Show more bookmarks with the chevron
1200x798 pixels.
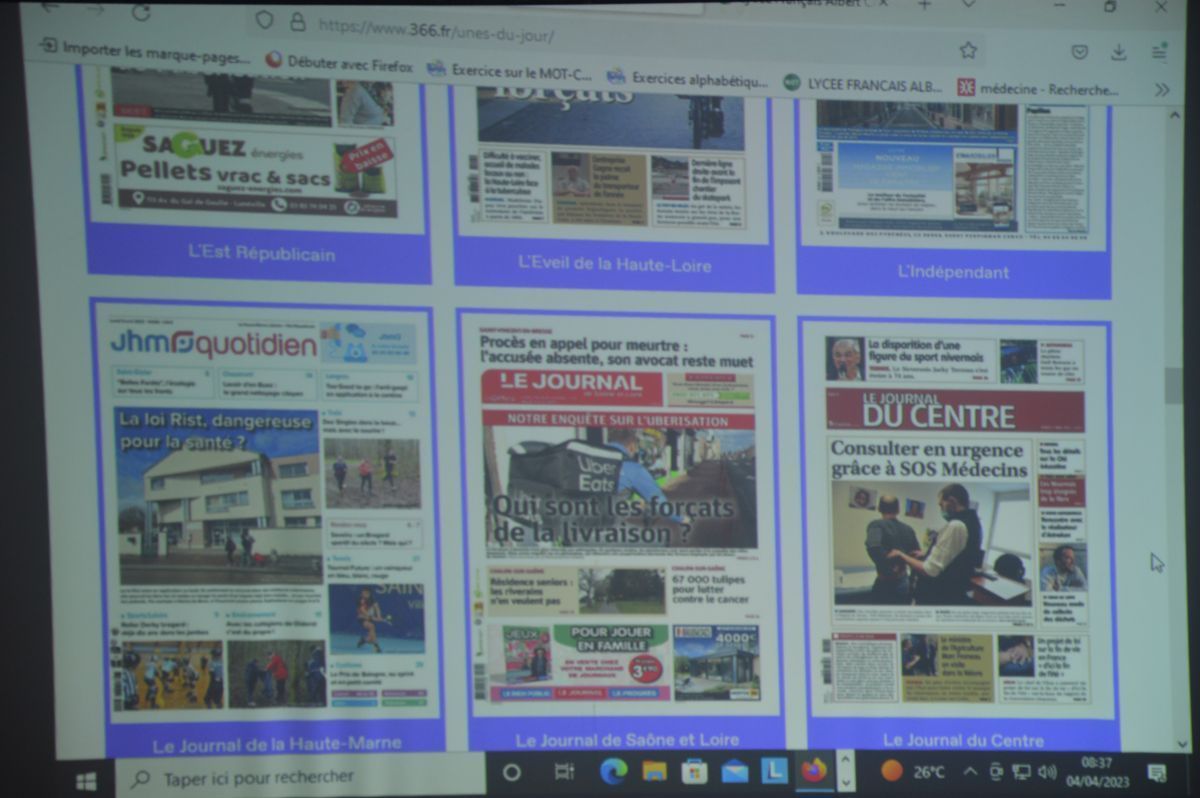pyautogui.click(x=1161, y=89)
